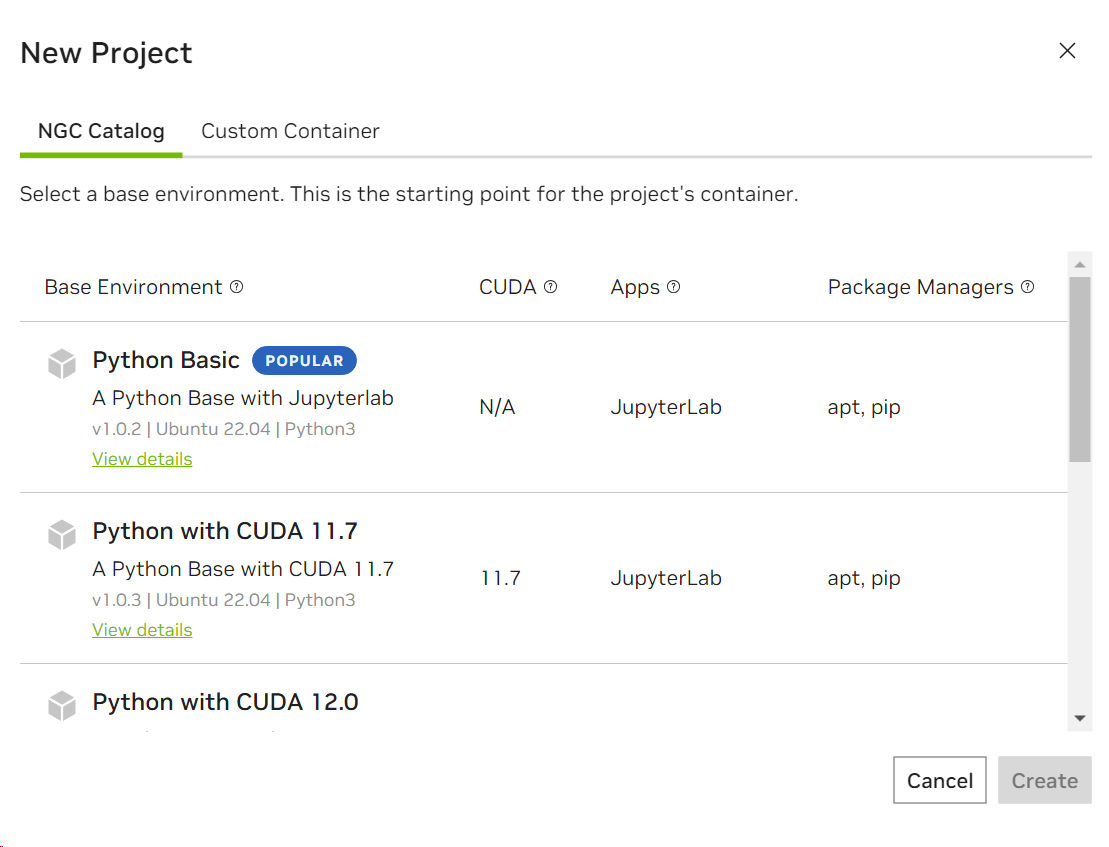This screenshot has width=1109, height=847.
Task: Select the Python with CUDA 12.0 title
Action: (x=225, y=702)
